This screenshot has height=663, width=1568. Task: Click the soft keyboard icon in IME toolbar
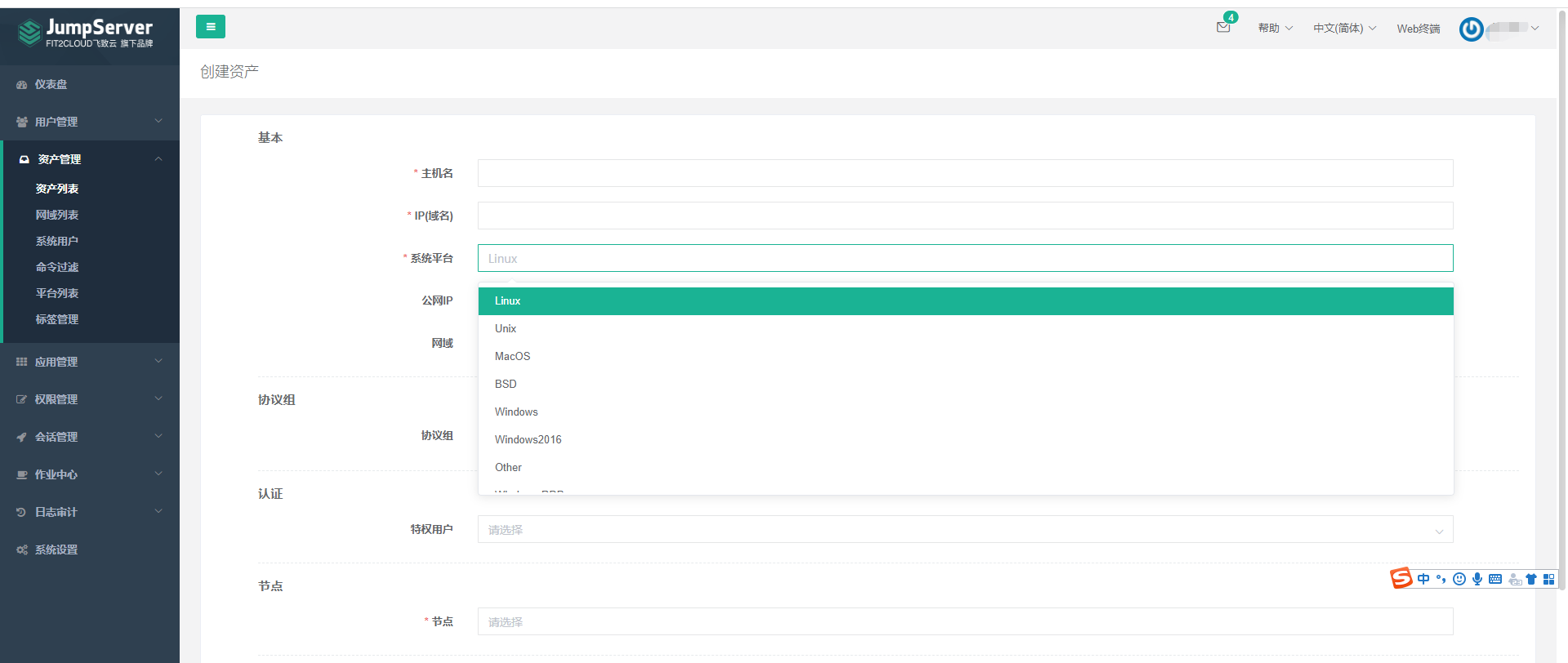tap(1495, 579)
